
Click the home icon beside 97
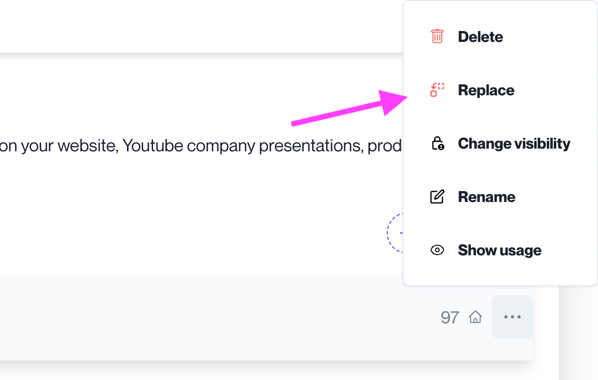pos(475,317)
